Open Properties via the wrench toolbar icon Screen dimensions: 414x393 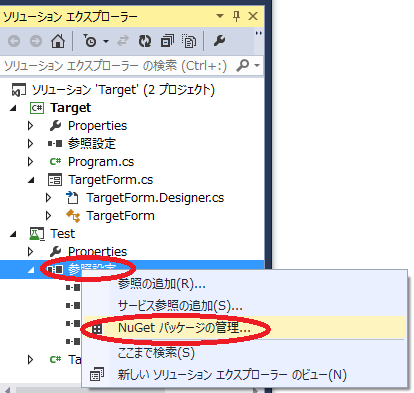tap(219, 41)
